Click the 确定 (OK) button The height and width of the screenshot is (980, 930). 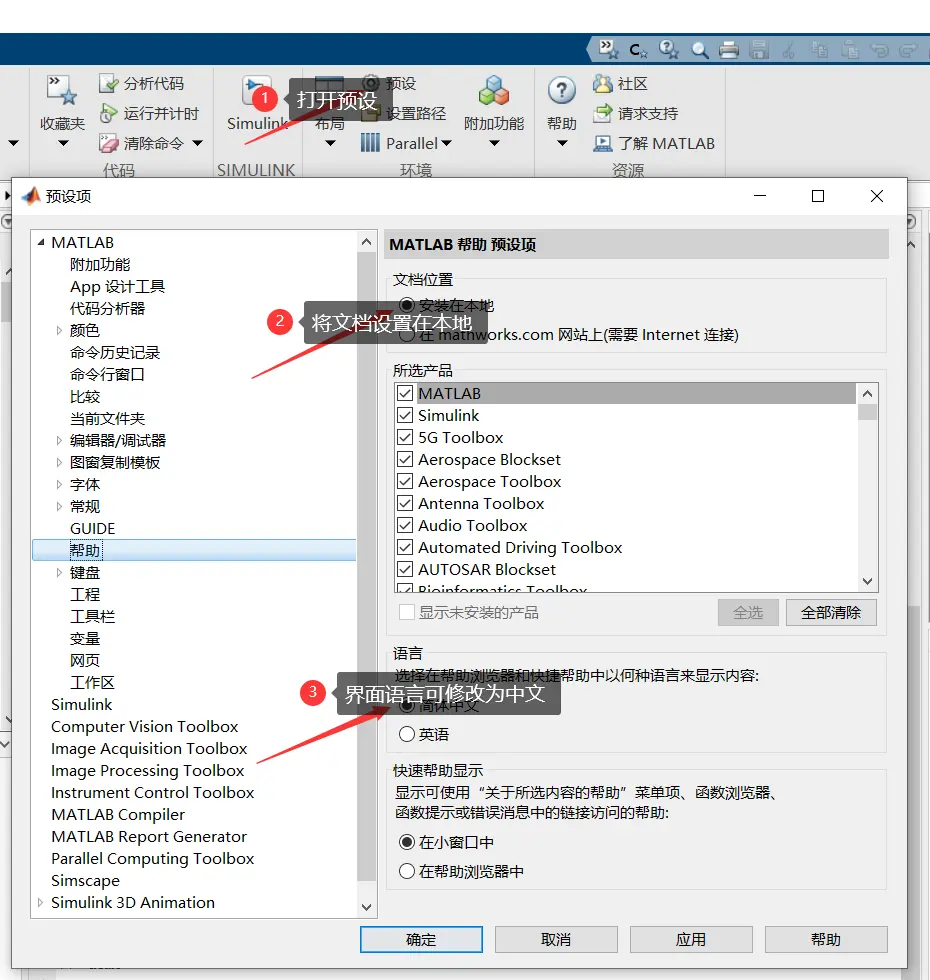pyautogui.click(x=421, y=939)
